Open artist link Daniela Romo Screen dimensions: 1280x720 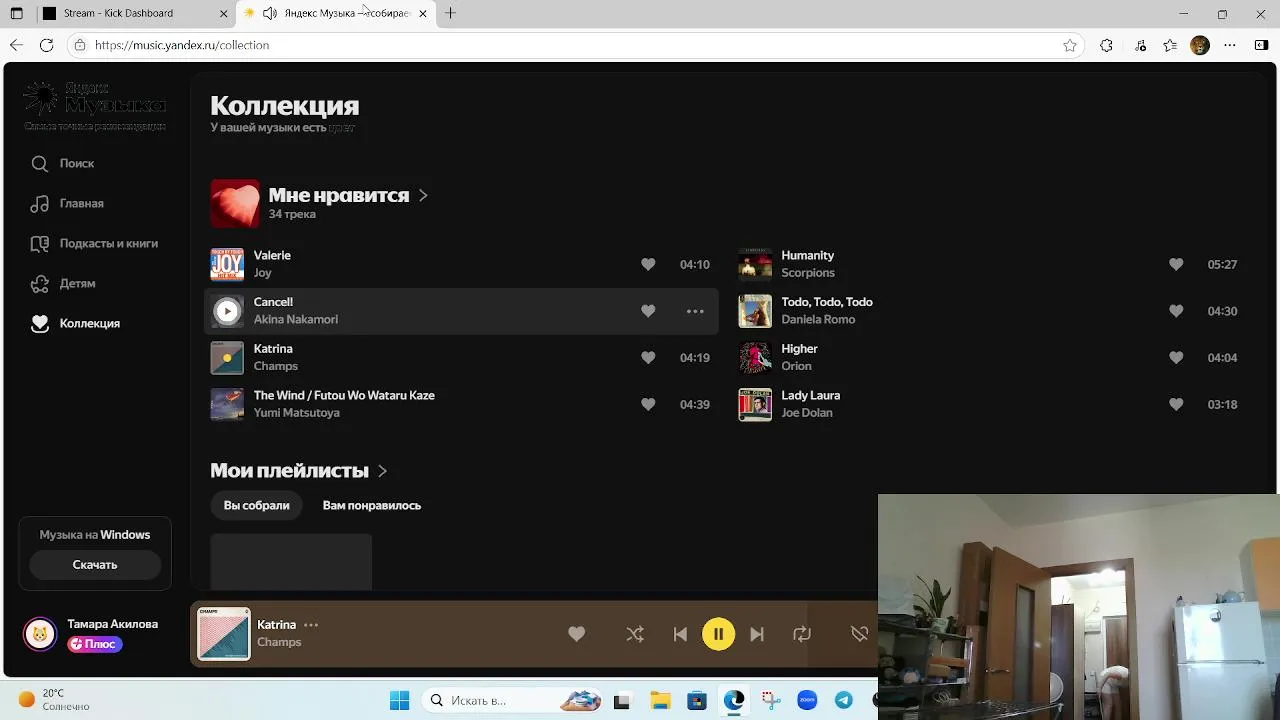(x=818, y=320)
